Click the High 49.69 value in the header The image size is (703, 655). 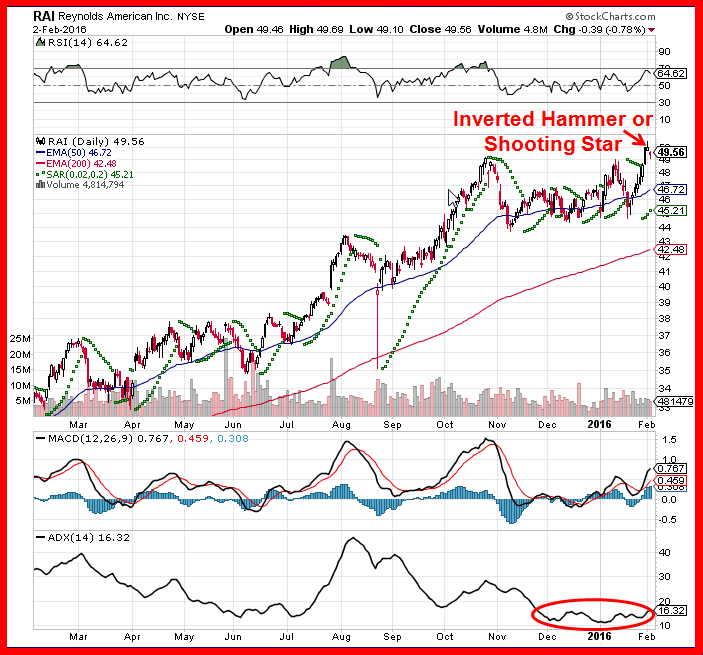pos(316,30)
